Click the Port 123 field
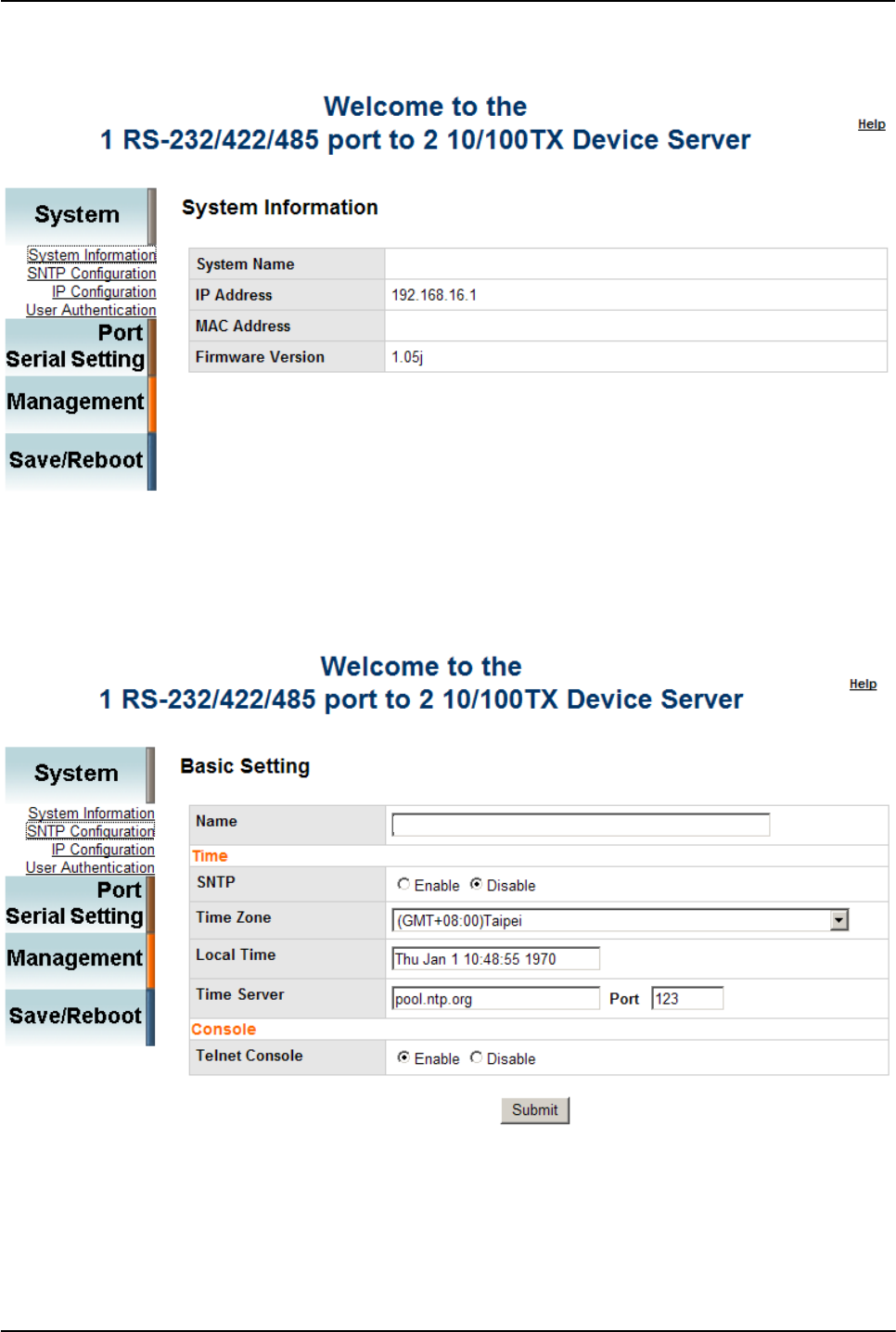This screenshot has width=896, height=1332. 687,998
